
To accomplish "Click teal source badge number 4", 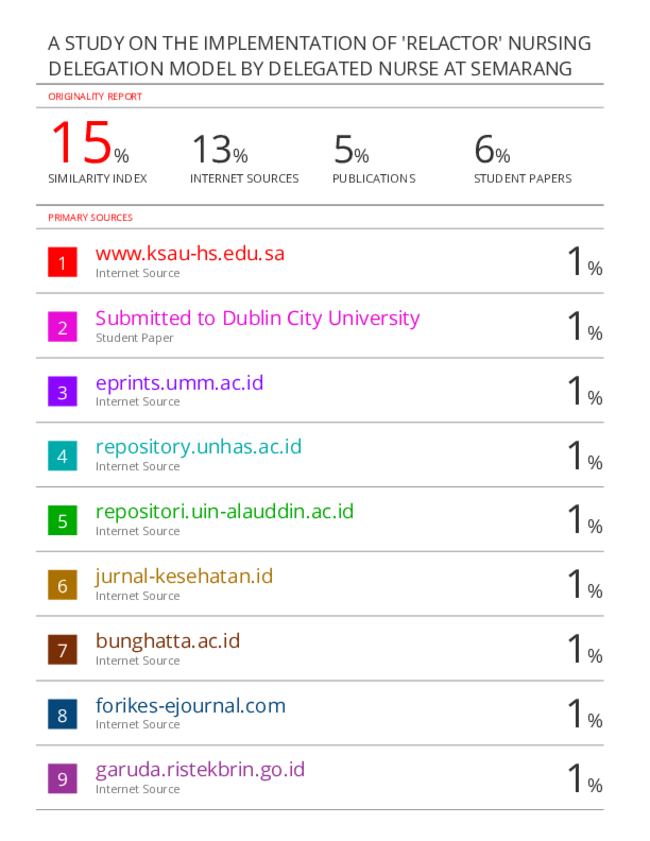I will [x=62, y=456].
